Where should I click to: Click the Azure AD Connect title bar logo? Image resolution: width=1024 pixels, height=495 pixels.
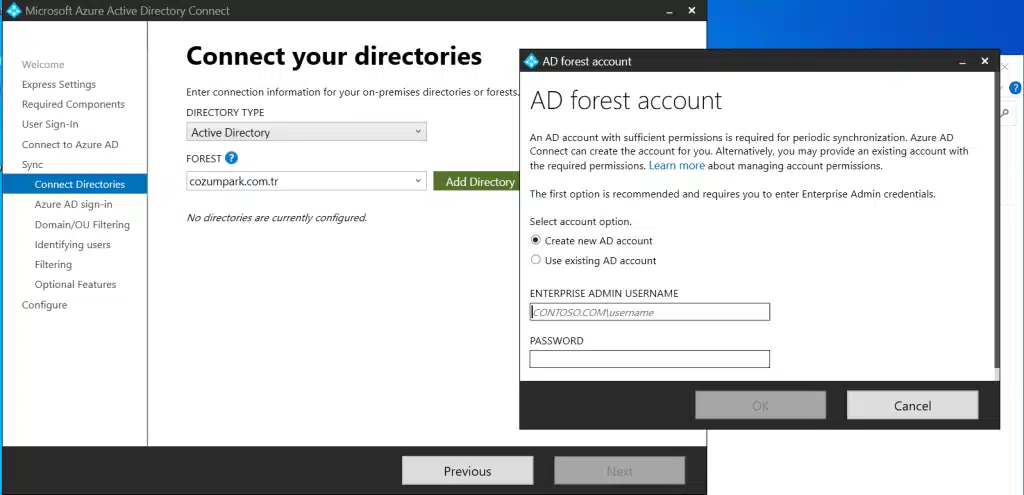13,11
